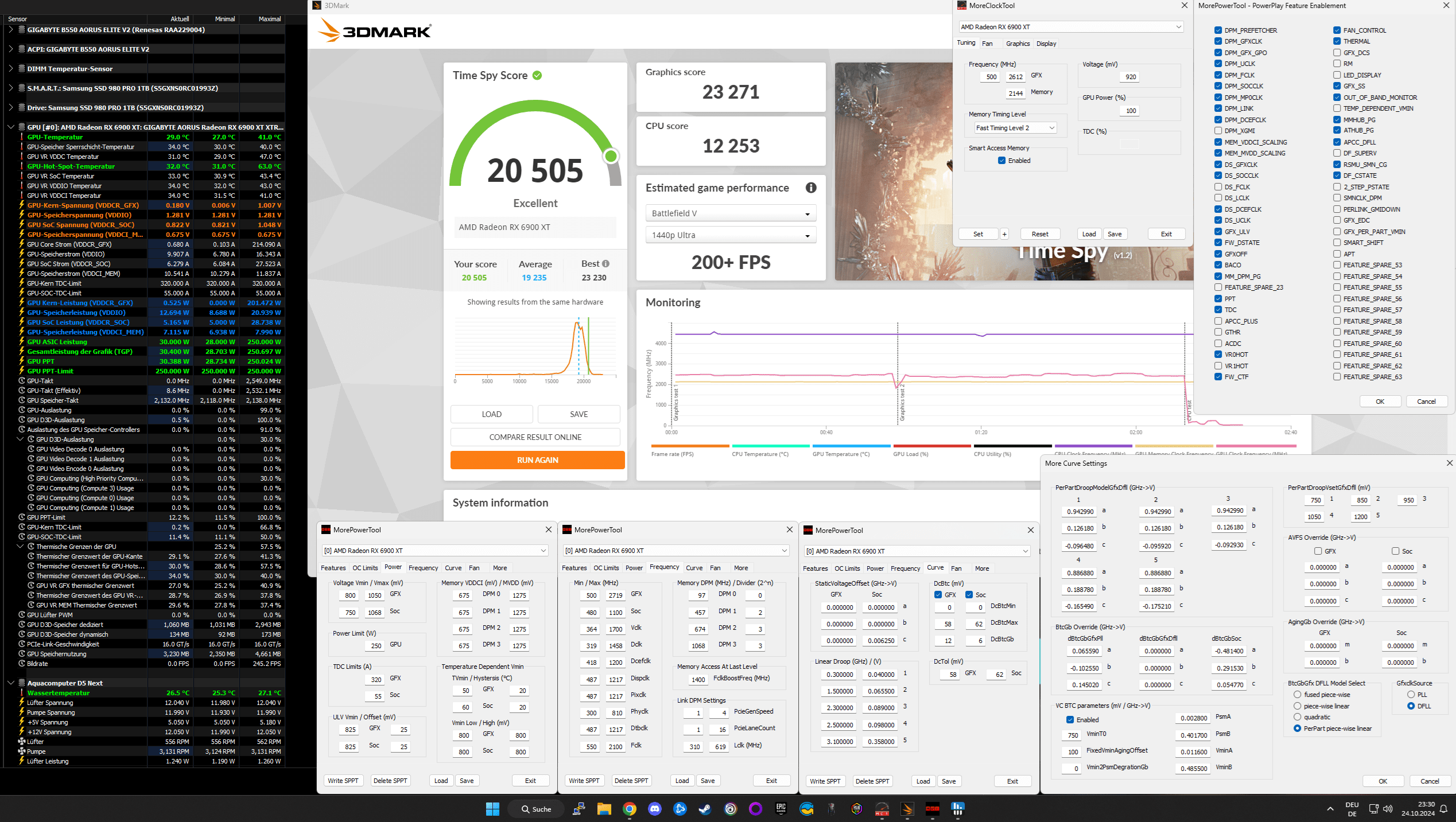Open Ubisoft Connect from the taskbar
Viewport: 1456px width, 822px height.
[x=731, y=809]
